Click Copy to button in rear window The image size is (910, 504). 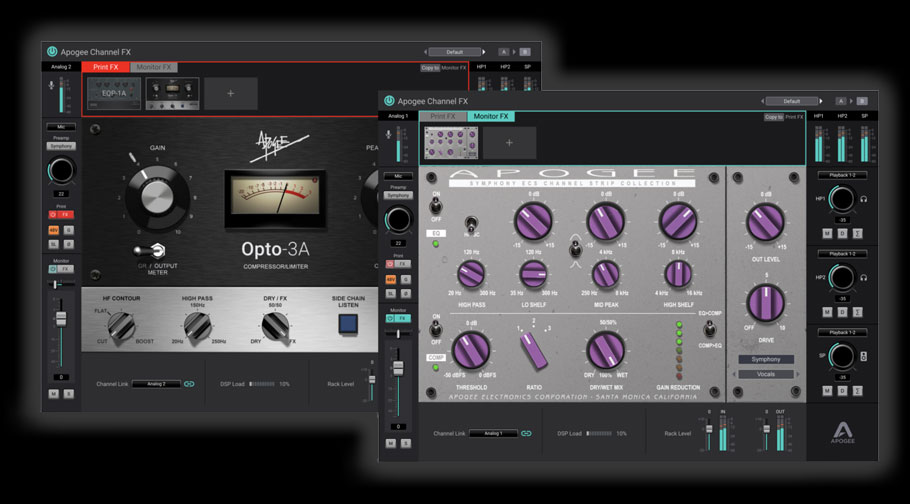click(430, 68)
